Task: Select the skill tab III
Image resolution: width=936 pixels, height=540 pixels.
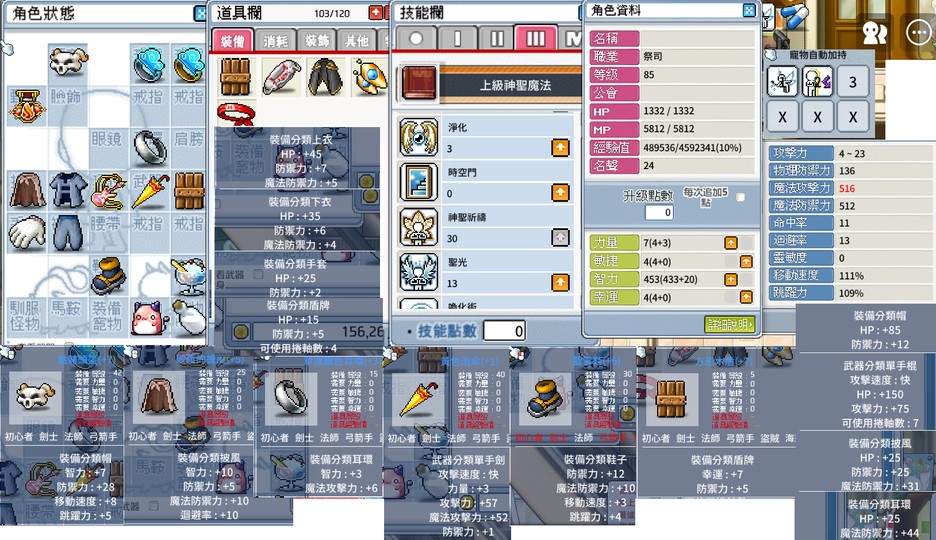Action: 535,39
